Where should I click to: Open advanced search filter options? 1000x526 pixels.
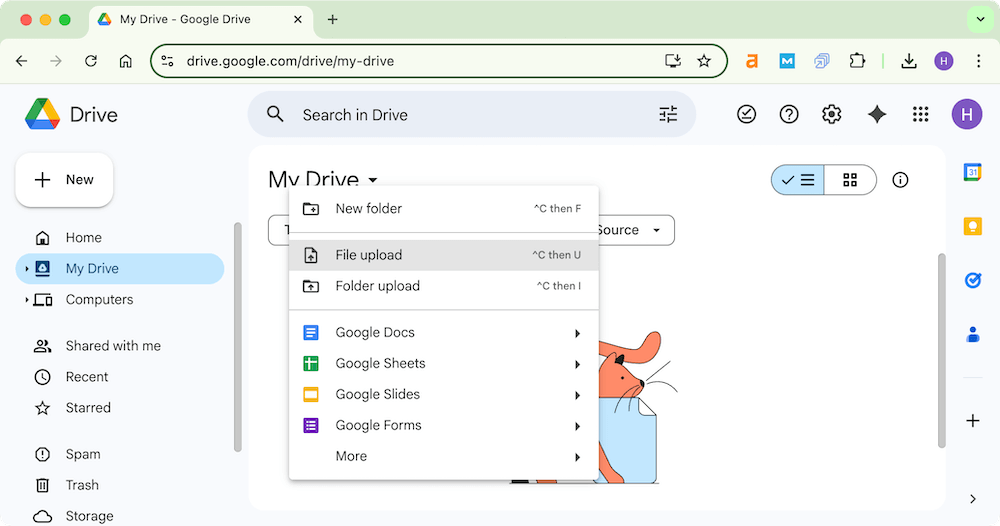[x=668, y=115]
